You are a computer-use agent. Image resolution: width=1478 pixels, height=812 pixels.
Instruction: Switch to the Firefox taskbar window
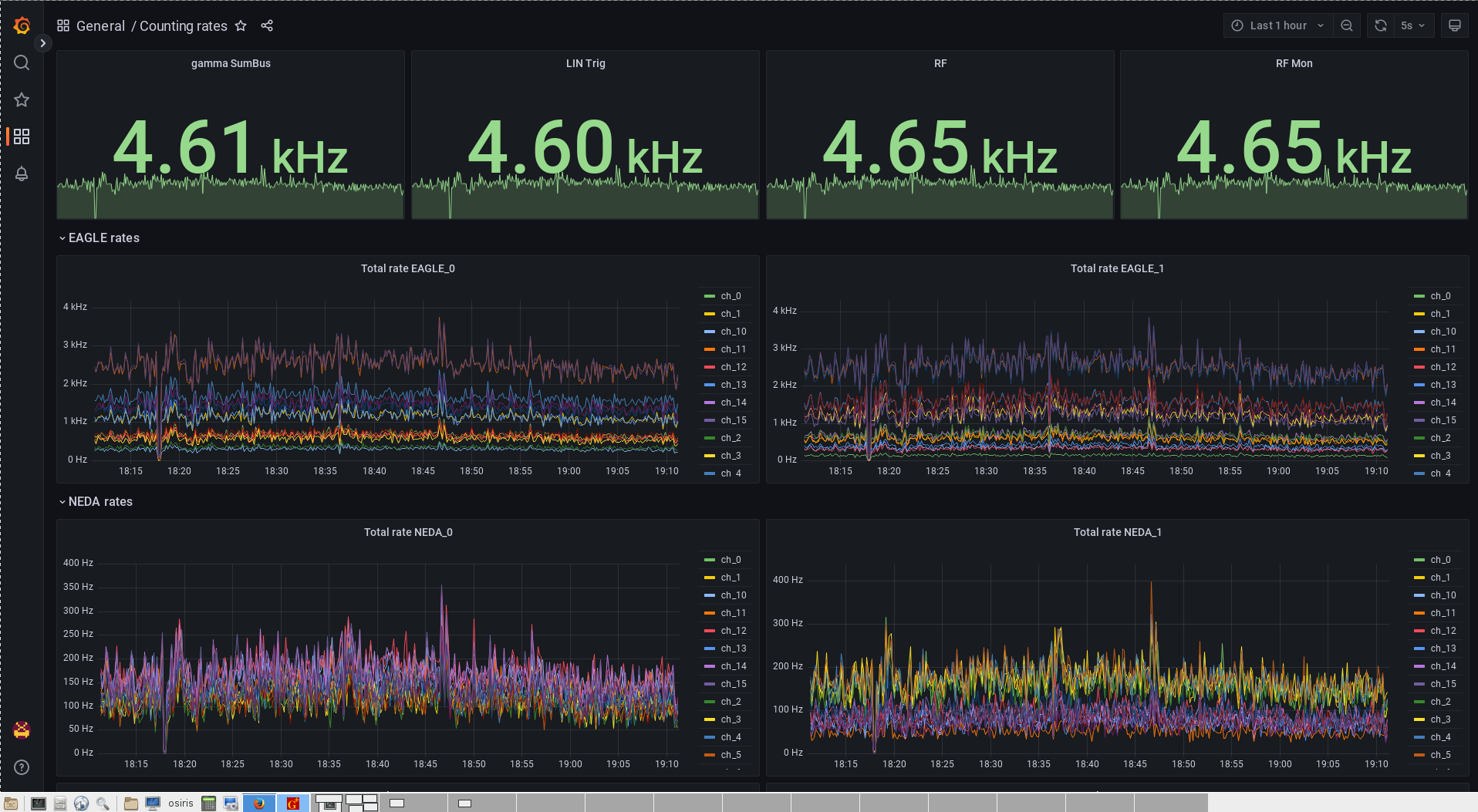259,803
